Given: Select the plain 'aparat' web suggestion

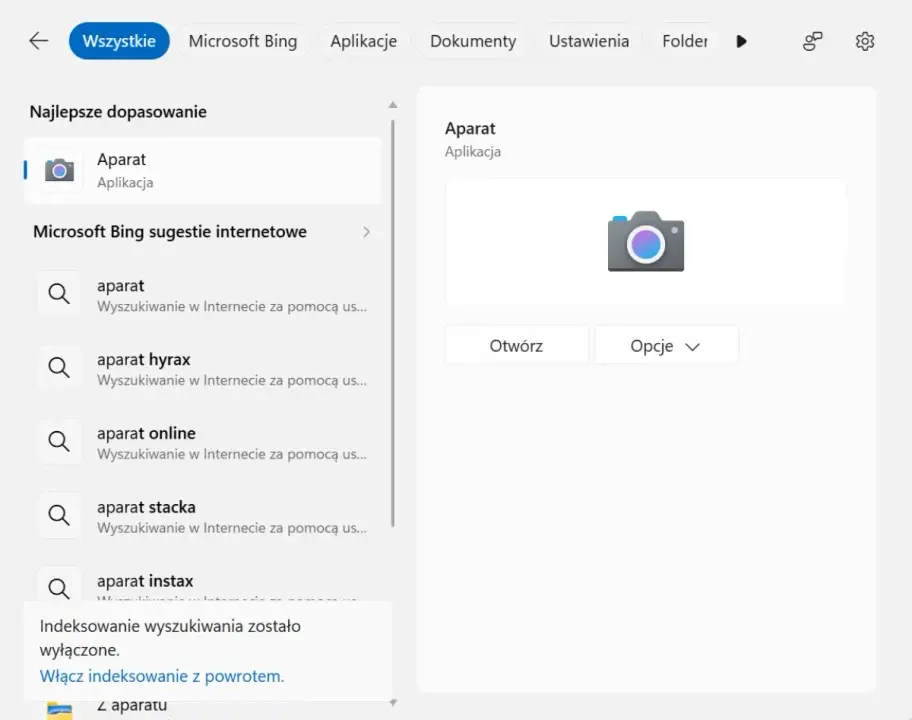Looking at the screenshot, I should (x=204, y=295).
